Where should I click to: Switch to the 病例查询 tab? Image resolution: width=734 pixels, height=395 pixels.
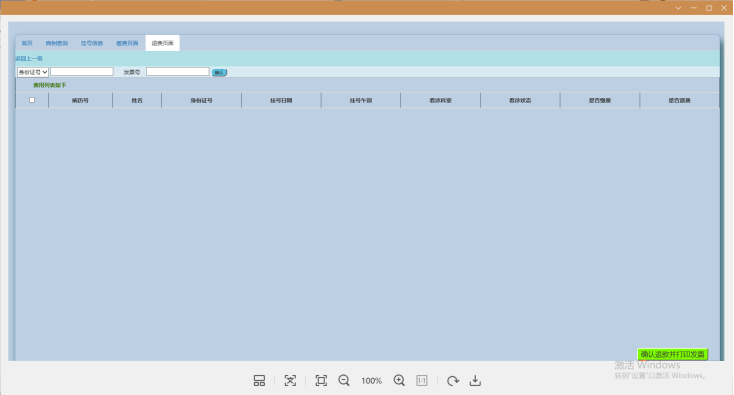coord(57,43)
